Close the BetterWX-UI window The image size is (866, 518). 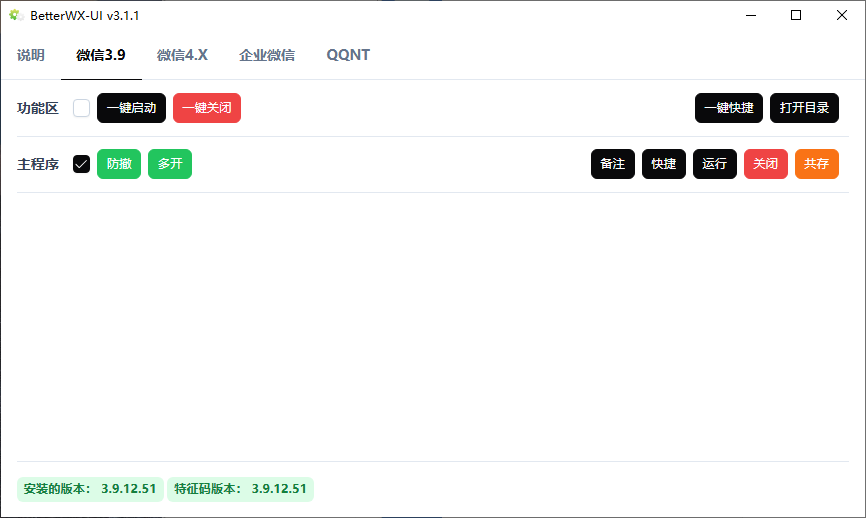click(x=842, y=15)
